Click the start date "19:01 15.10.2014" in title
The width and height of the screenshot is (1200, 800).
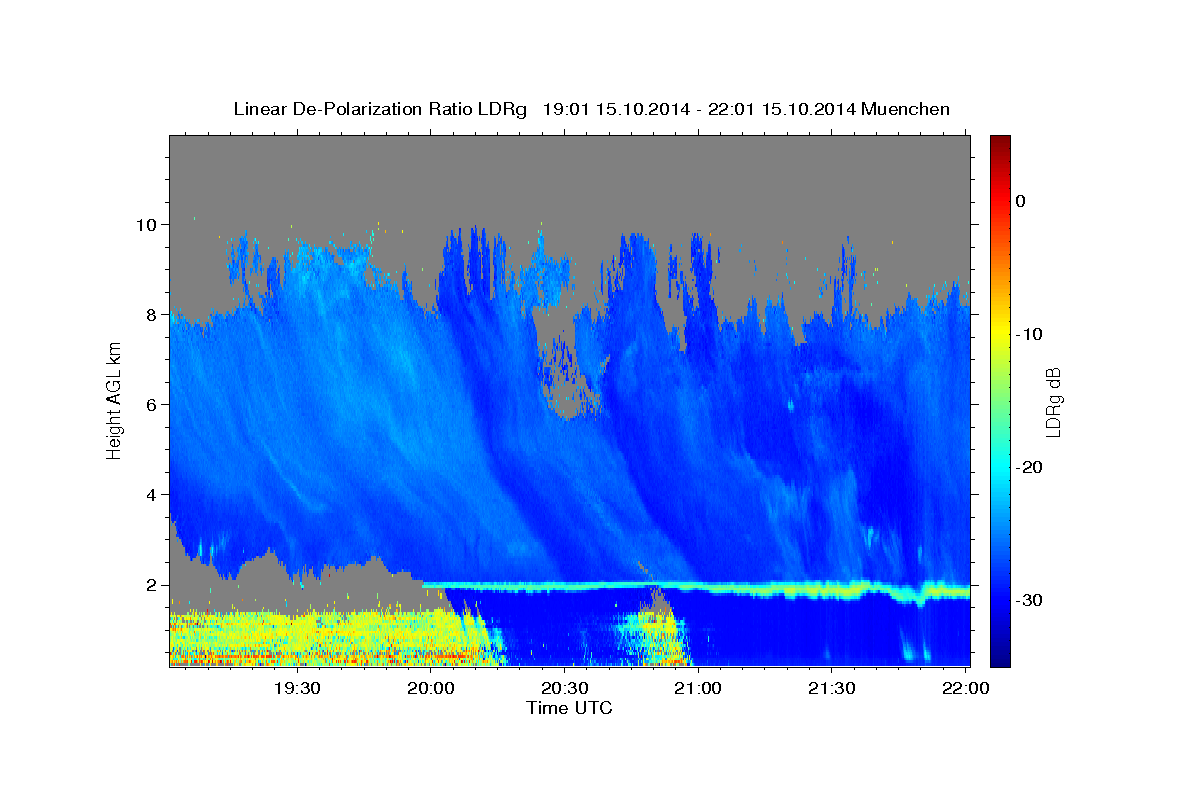616,109
